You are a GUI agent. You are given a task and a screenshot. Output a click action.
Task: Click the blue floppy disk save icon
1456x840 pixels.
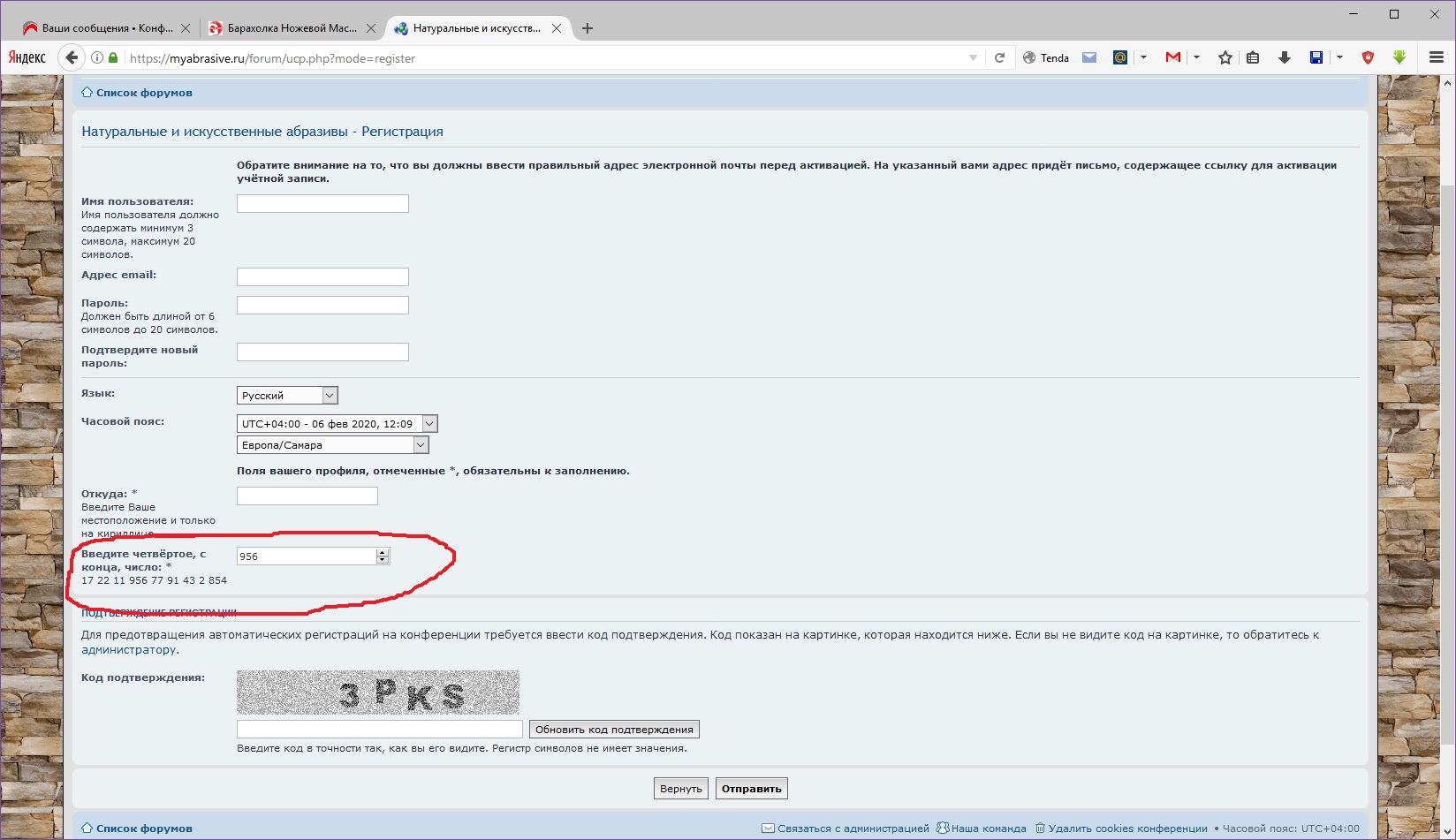pos(1316,57)
